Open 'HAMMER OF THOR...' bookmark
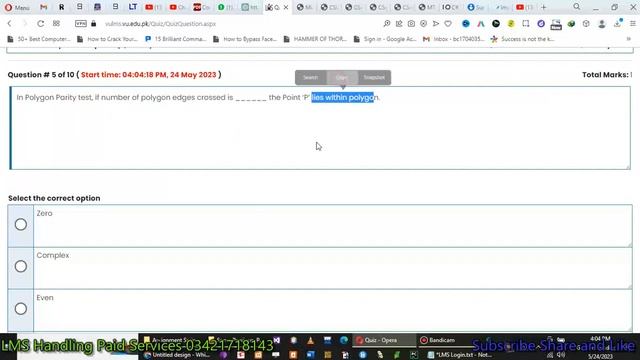The height and width of the screenshot is (360, 640). pyautogui.click(x=315, y=39)
